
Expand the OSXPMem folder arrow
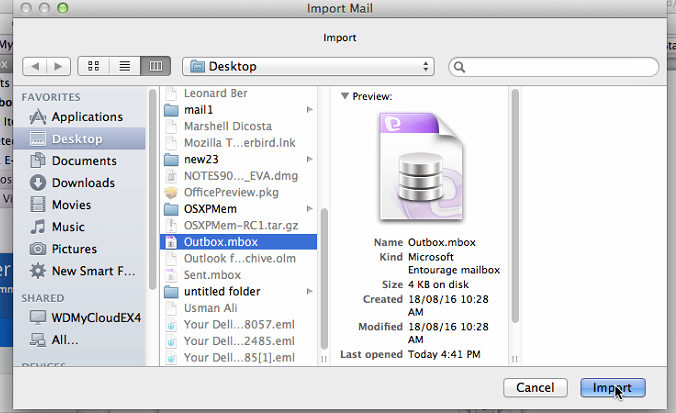click(x=310, y=208)
